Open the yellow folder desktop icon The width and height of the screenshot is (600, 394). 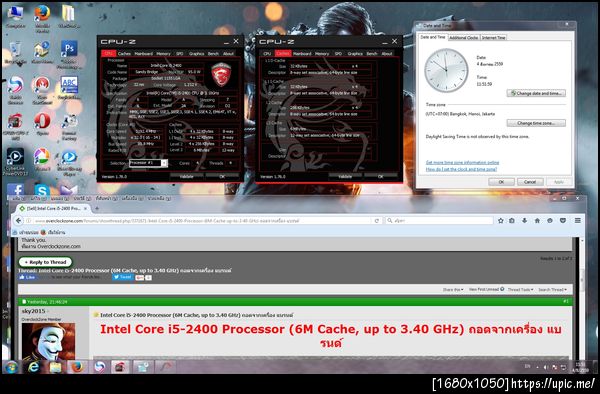click(x=69, y=15)
